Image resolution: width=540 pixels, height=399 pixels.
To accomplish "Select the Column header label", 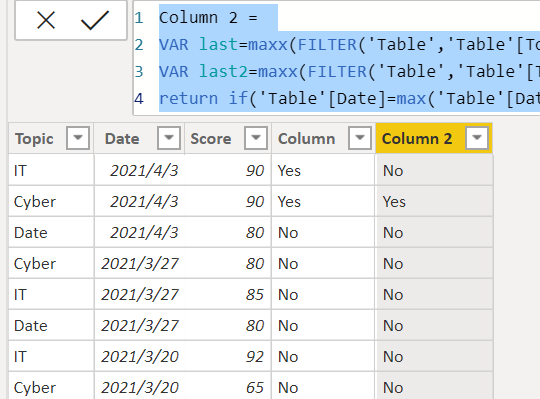I will tap(307, 139).
